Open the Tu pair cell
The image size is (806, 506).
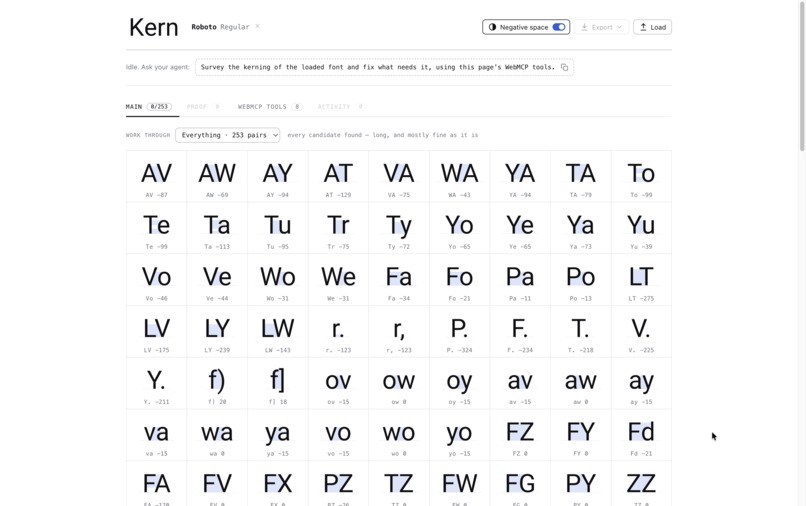pyautogui.click(x=278, y=228)
